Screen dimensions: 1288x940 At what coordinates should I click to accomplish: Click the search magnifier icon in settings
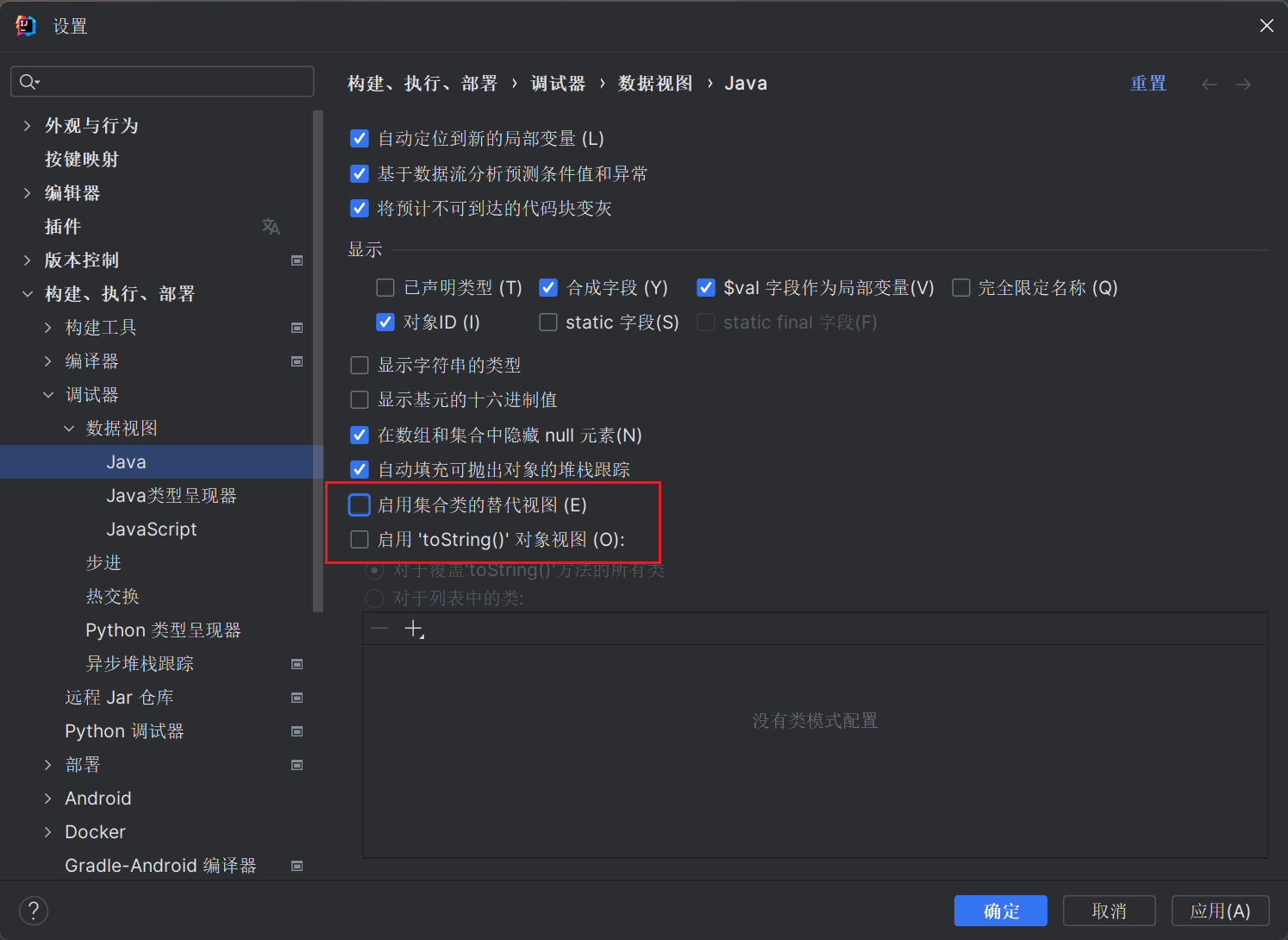[28, 82]
